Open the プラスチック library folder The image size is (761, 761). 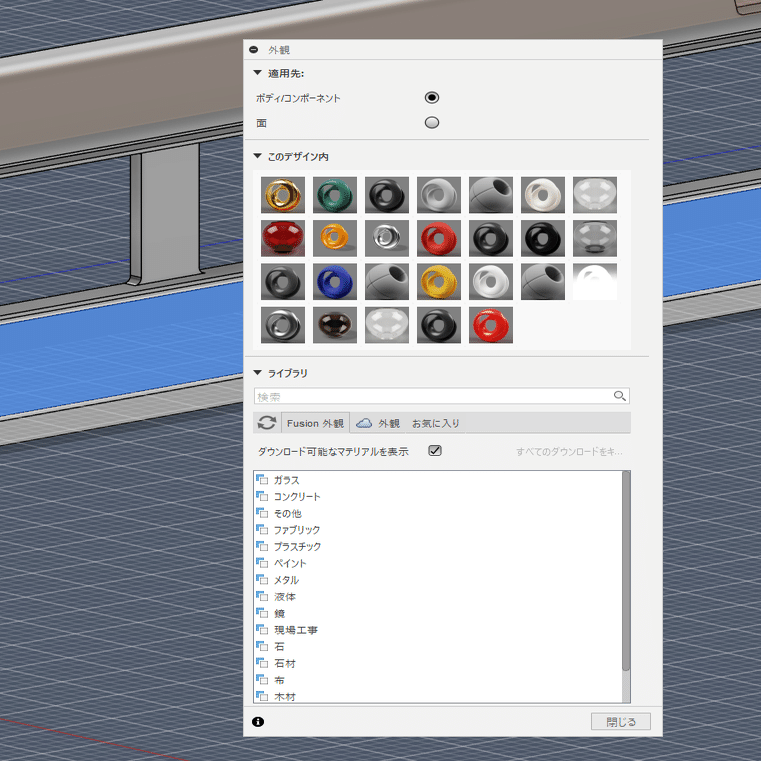click(289, 546)
